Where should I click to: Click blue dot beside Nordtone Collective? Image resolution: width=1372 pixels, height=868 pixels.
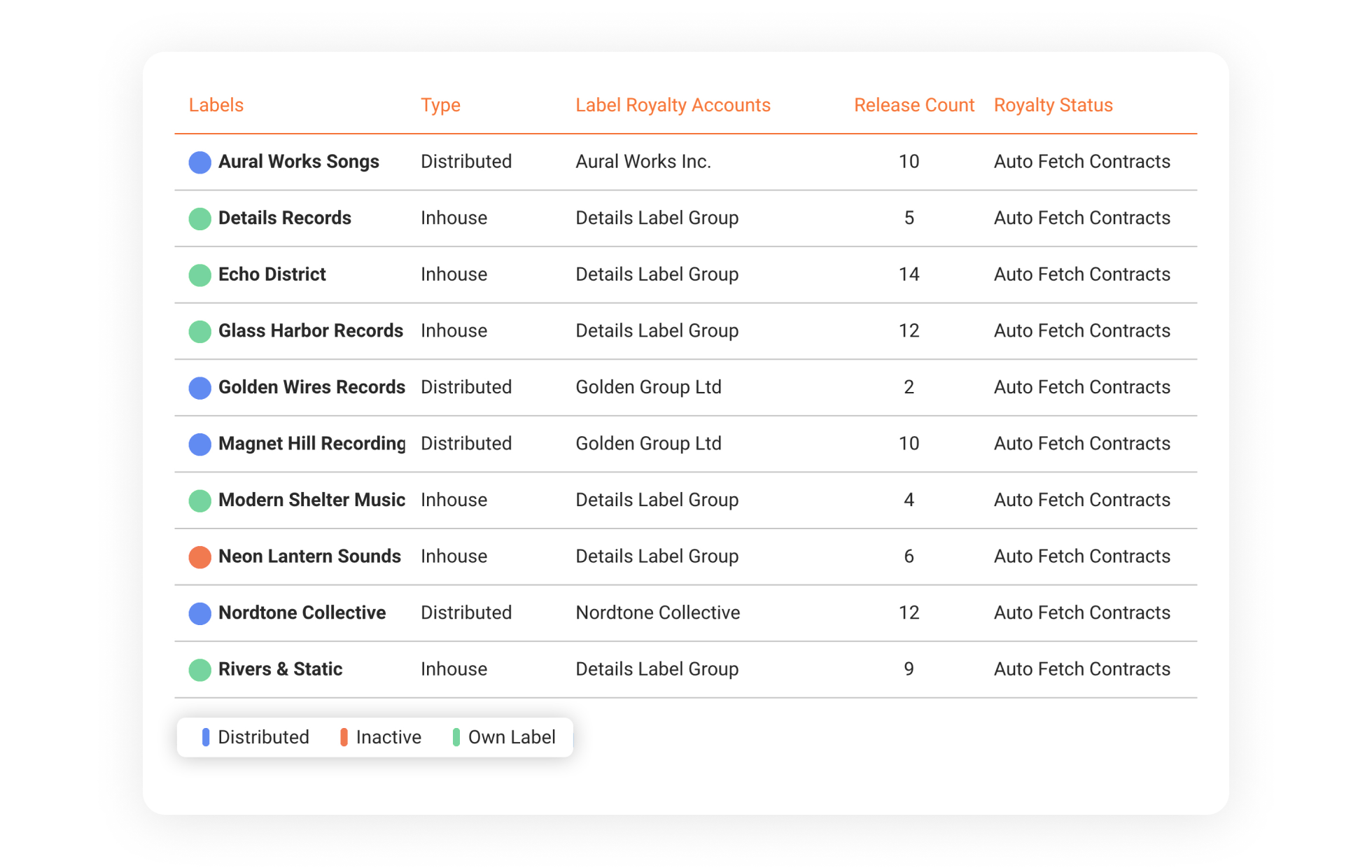pos(199,613)
